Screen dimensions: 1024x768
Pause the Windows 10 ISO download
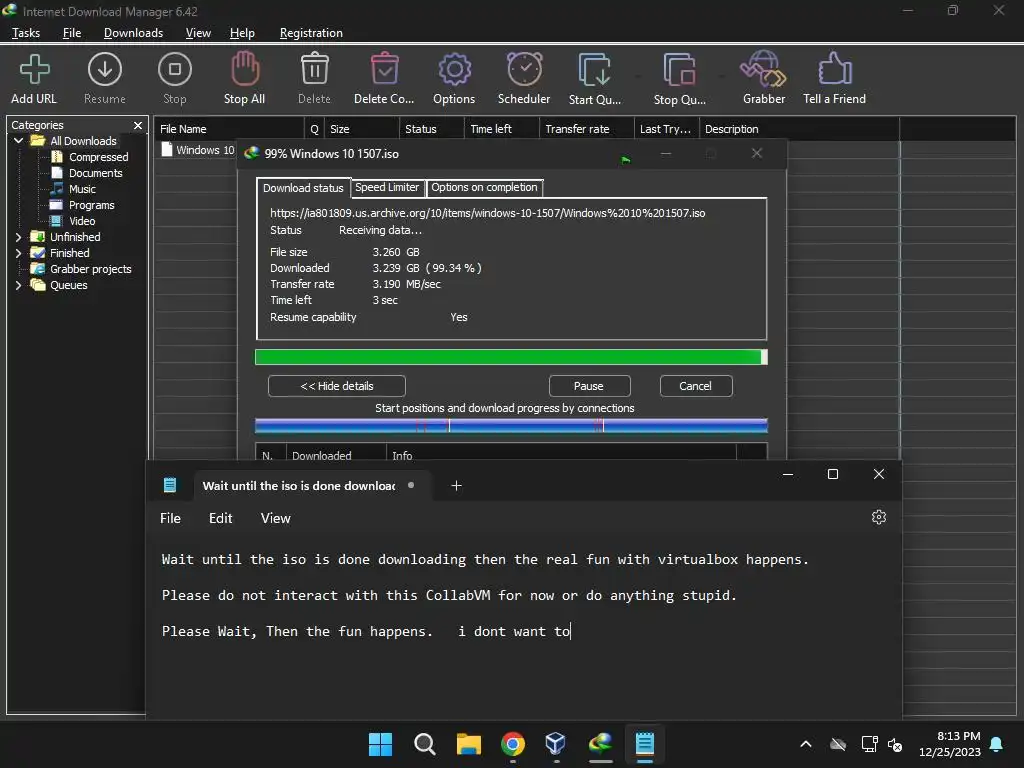(589, 386)
